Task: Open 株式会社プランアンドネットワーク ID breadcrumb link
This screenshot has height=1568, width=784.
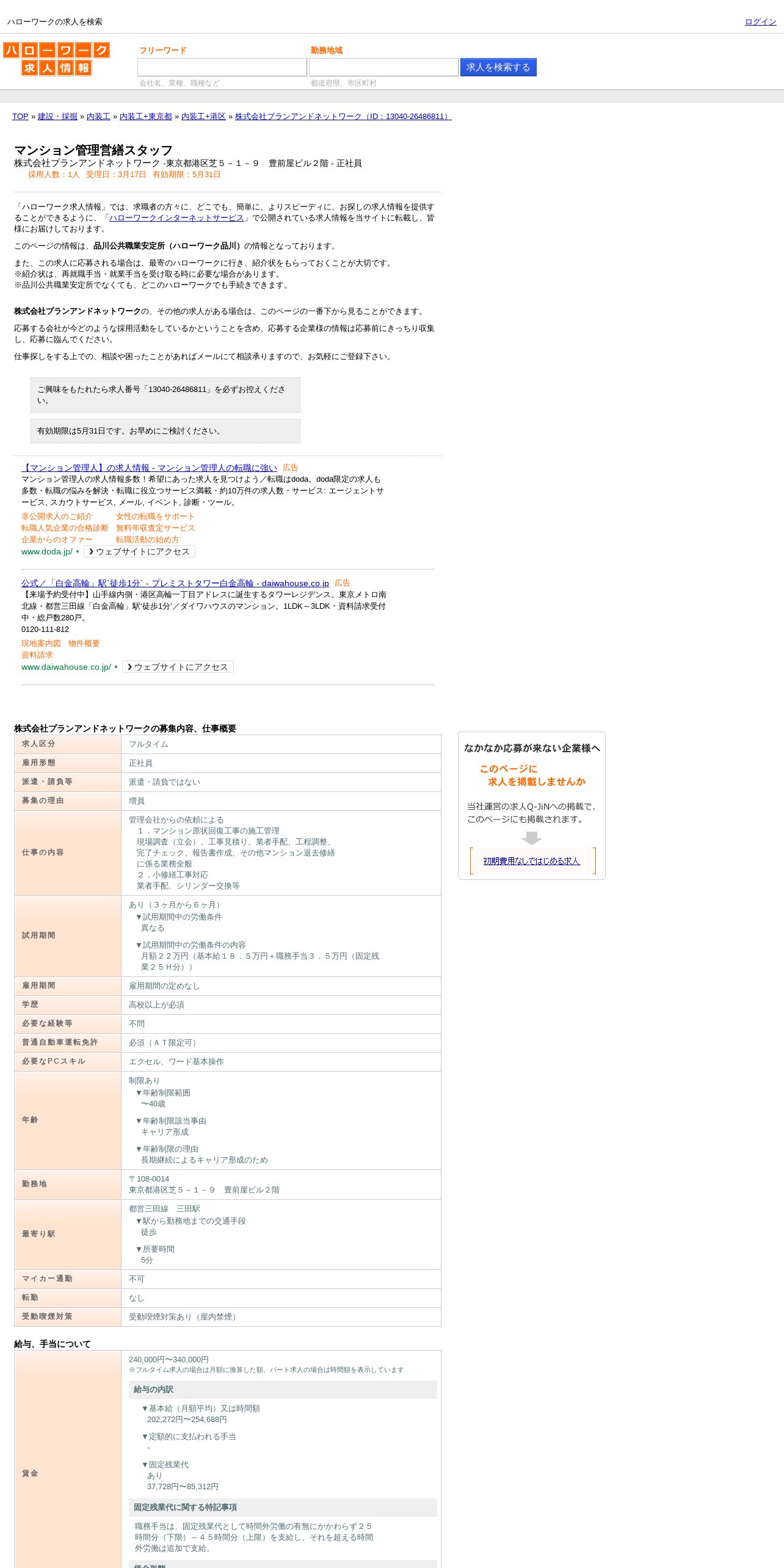Action: click(343, 116)
